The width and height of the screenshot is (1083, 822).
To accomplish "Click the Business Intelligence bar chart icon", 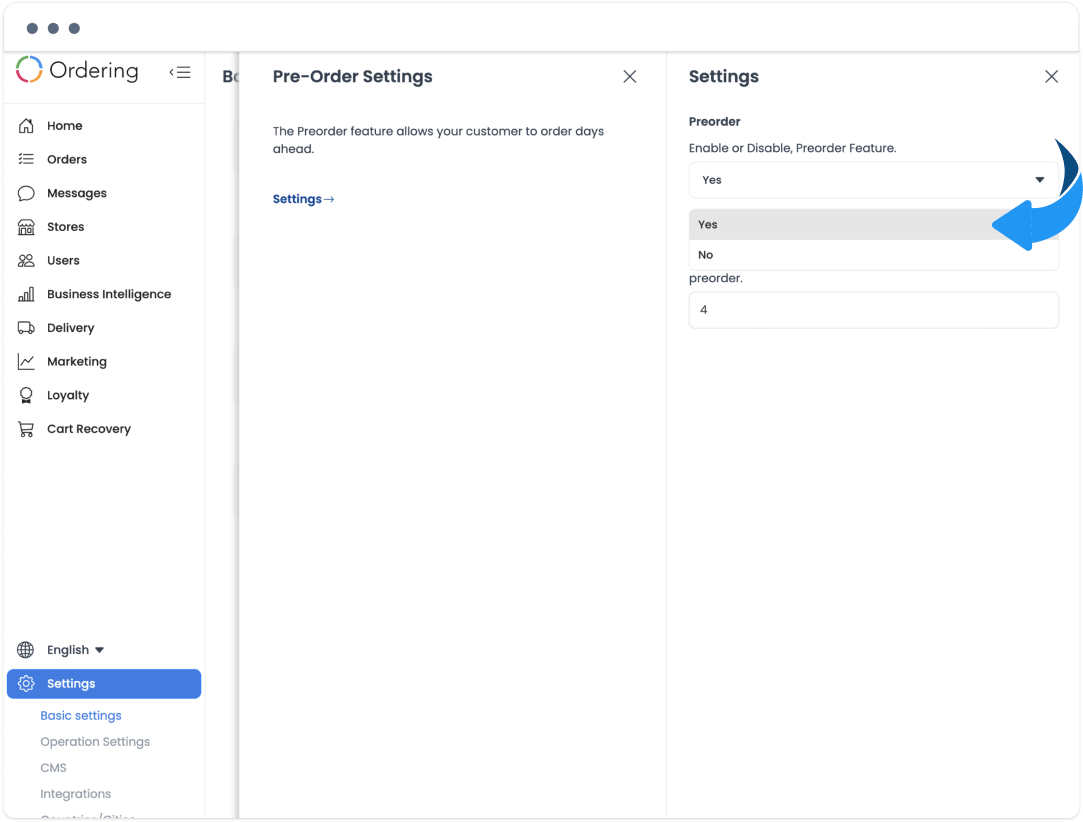I will (x=26, y=294).
